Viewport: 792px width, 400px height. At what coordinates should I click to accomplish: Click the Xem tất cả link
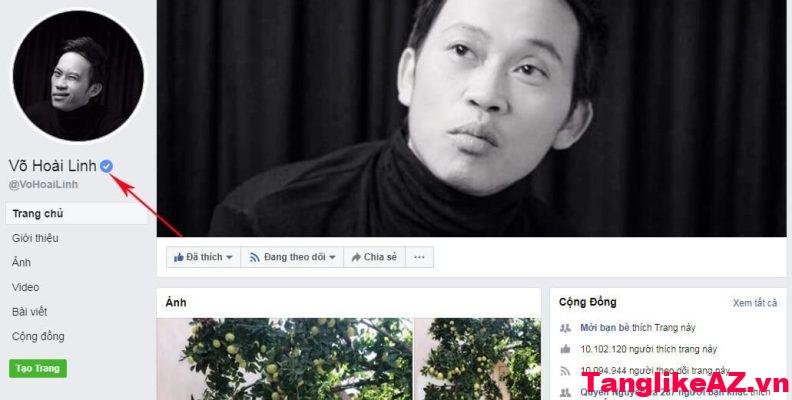click(755, 303)
